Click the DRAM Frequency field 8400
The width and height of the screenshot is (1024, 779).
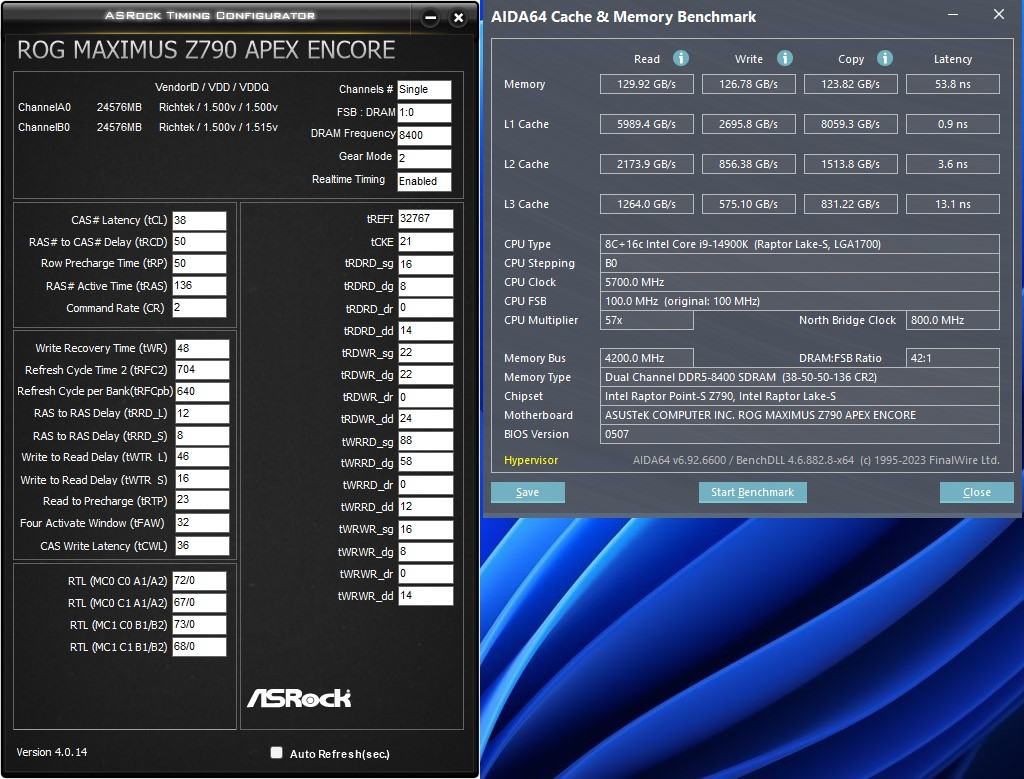[424, 135]
